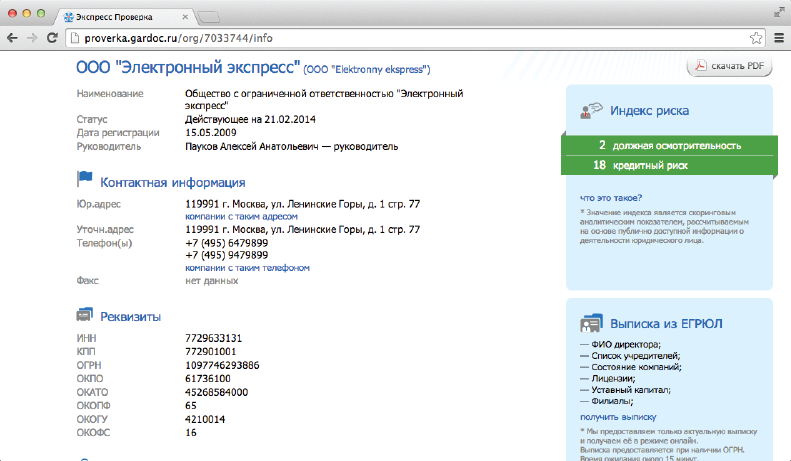Image resolution: width=791 pixels, height=461 pixels.
Task: Click the Уточн.адрес address line
Action: pyautogui.click(x=303, y=229)
